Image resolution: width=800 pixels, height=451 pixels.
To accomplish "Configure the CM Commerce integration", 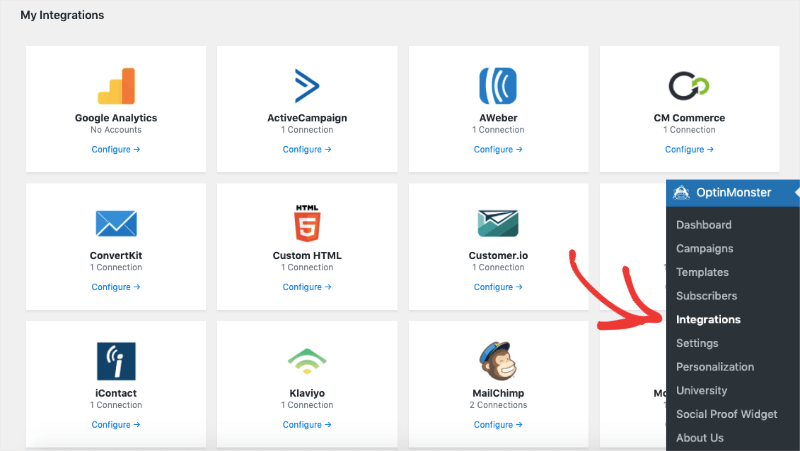I will pos(689,149).
